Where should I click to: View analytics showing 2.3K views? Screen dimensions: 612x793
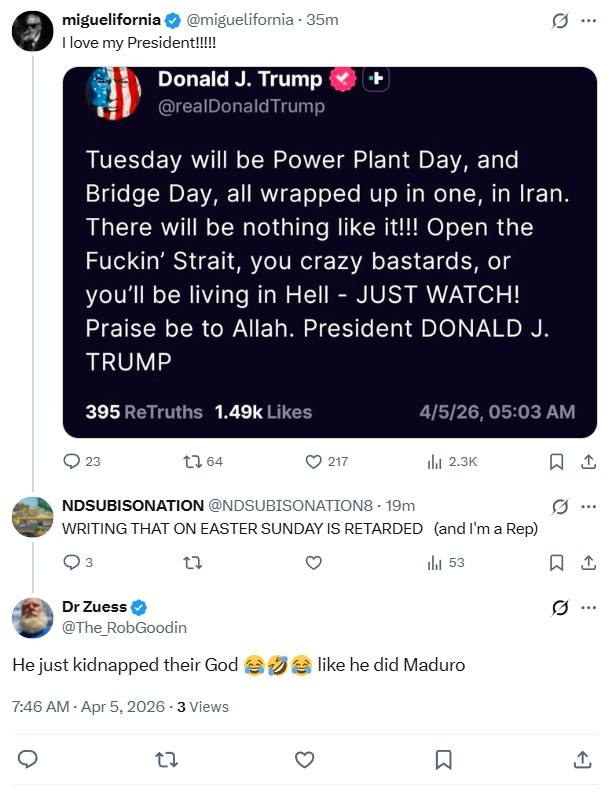(452, 461)
